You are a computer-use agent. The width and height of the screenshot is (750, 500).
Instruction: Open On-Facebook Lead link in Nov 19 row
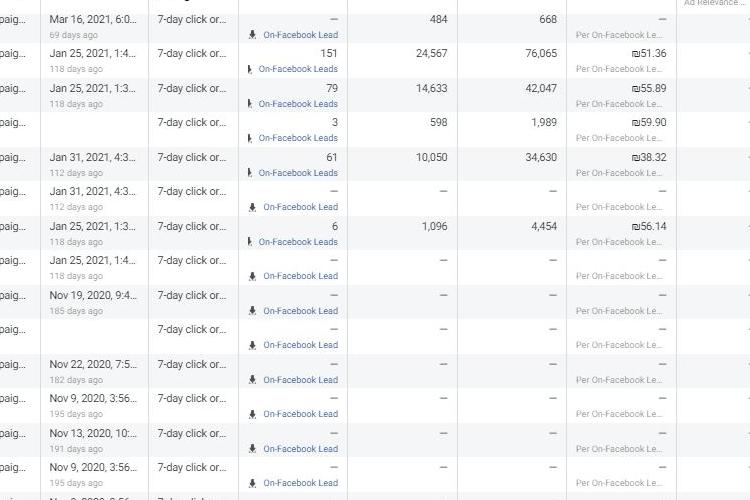tap(300, 311)
